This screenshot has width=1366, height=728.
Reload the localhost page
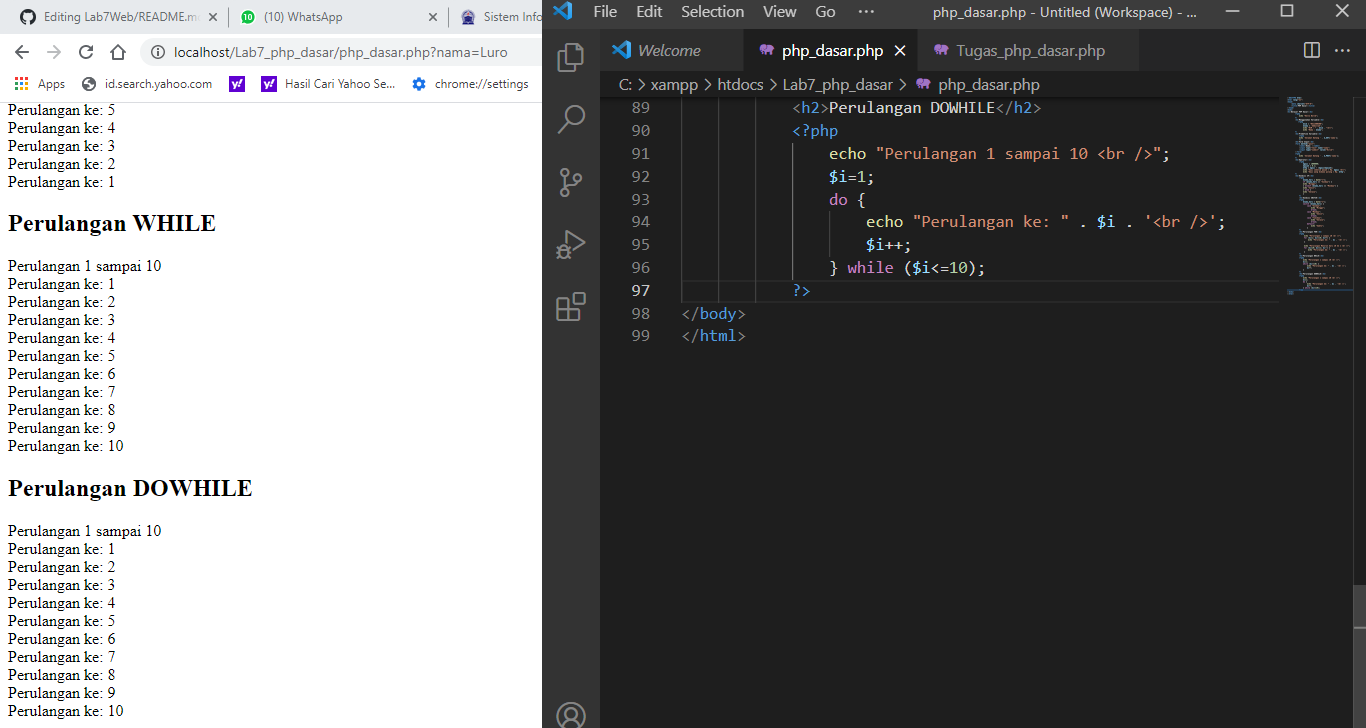pyautogui.click(x=86, y=52)
